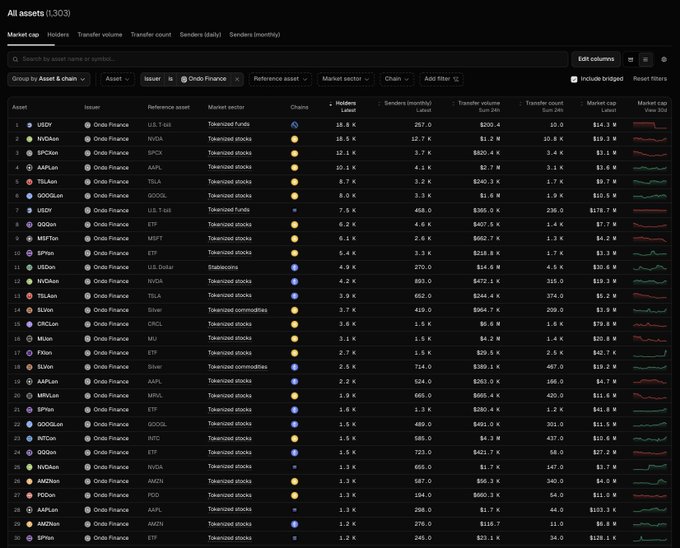Click FXIon asset icon in row 17
The height and width of the screenshot is (548, 680).
tap(29, 353)
